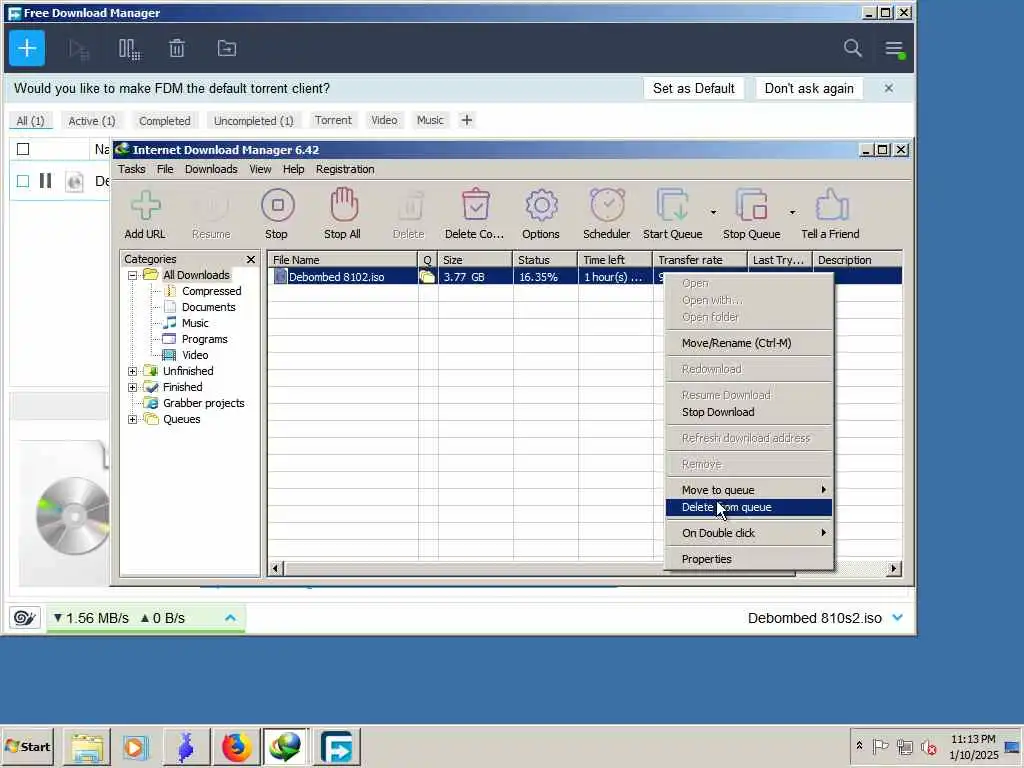Click the clock in system tray
1024x768 pixels.
click(974, 746)
